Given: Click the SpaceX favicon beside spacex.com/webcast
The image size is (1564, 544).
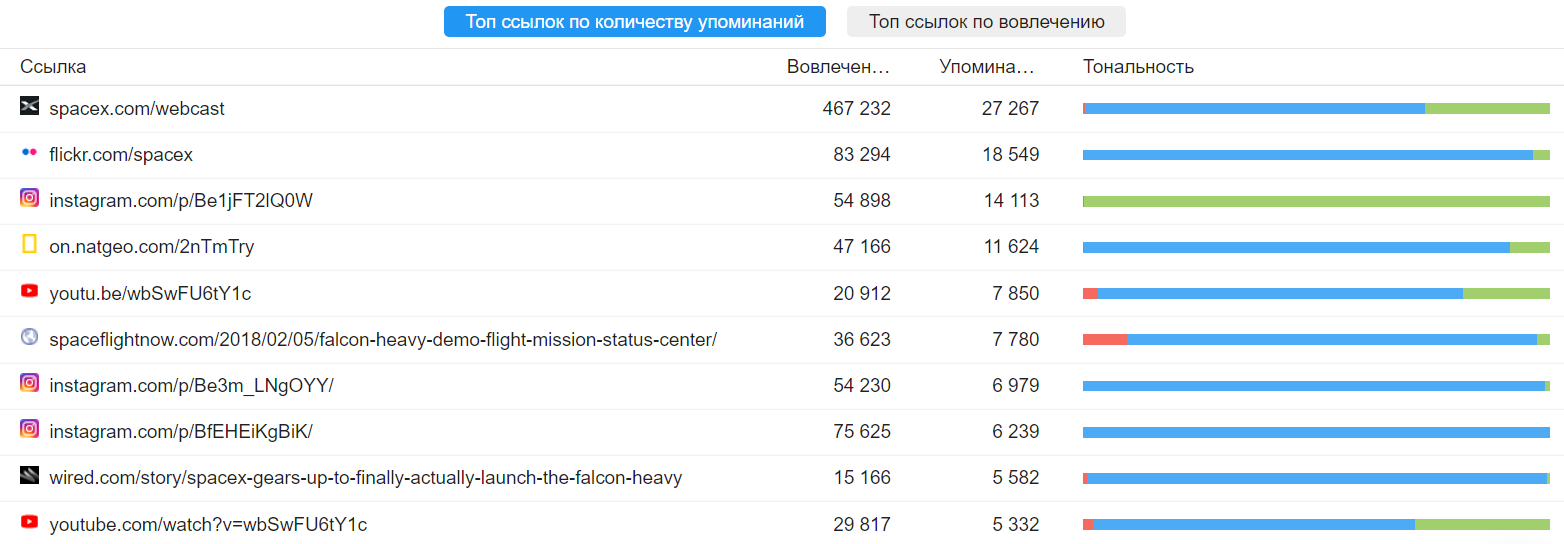Looking at the screenshot, I should (x=29, y=106).
